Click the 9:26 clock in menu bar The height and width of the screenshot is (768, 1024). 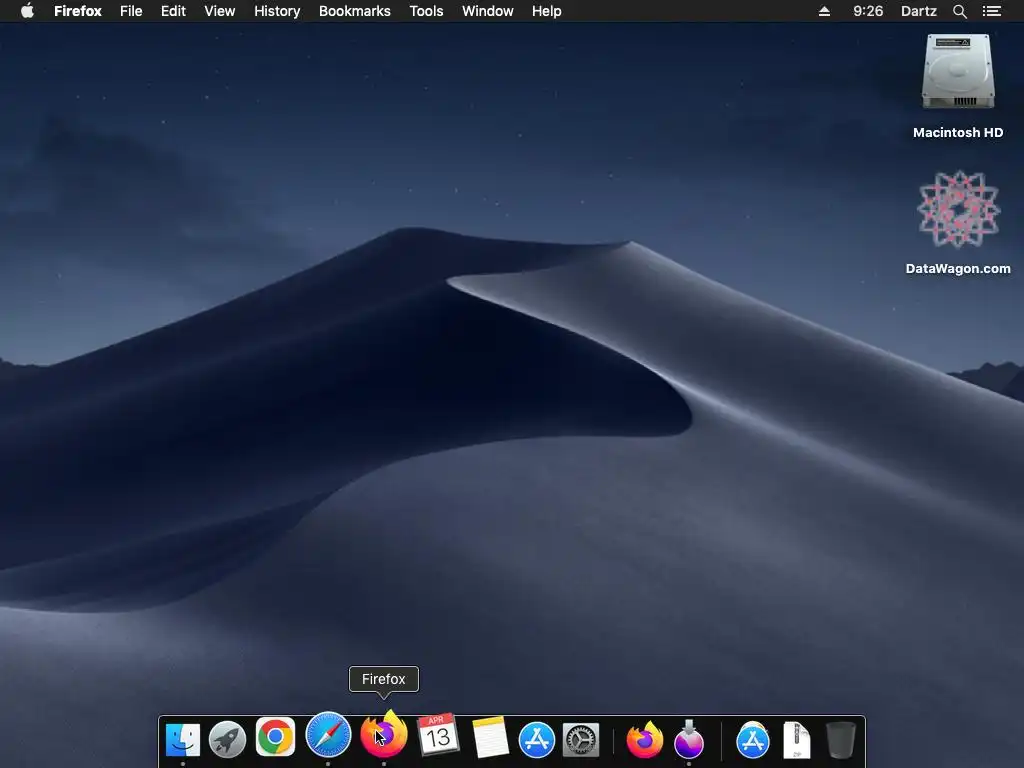(x=868, y=11)
